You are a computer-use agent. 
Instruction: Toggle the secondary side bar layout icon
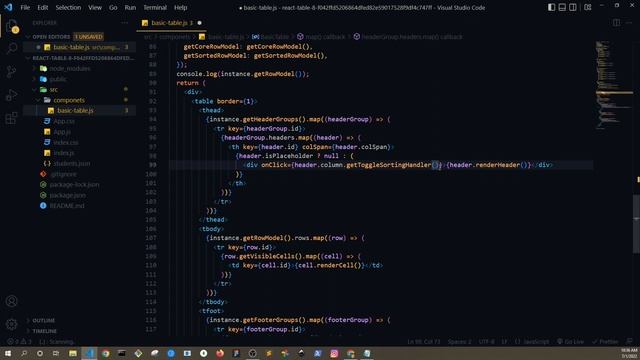pyautogui.click(x=573, y=7)
